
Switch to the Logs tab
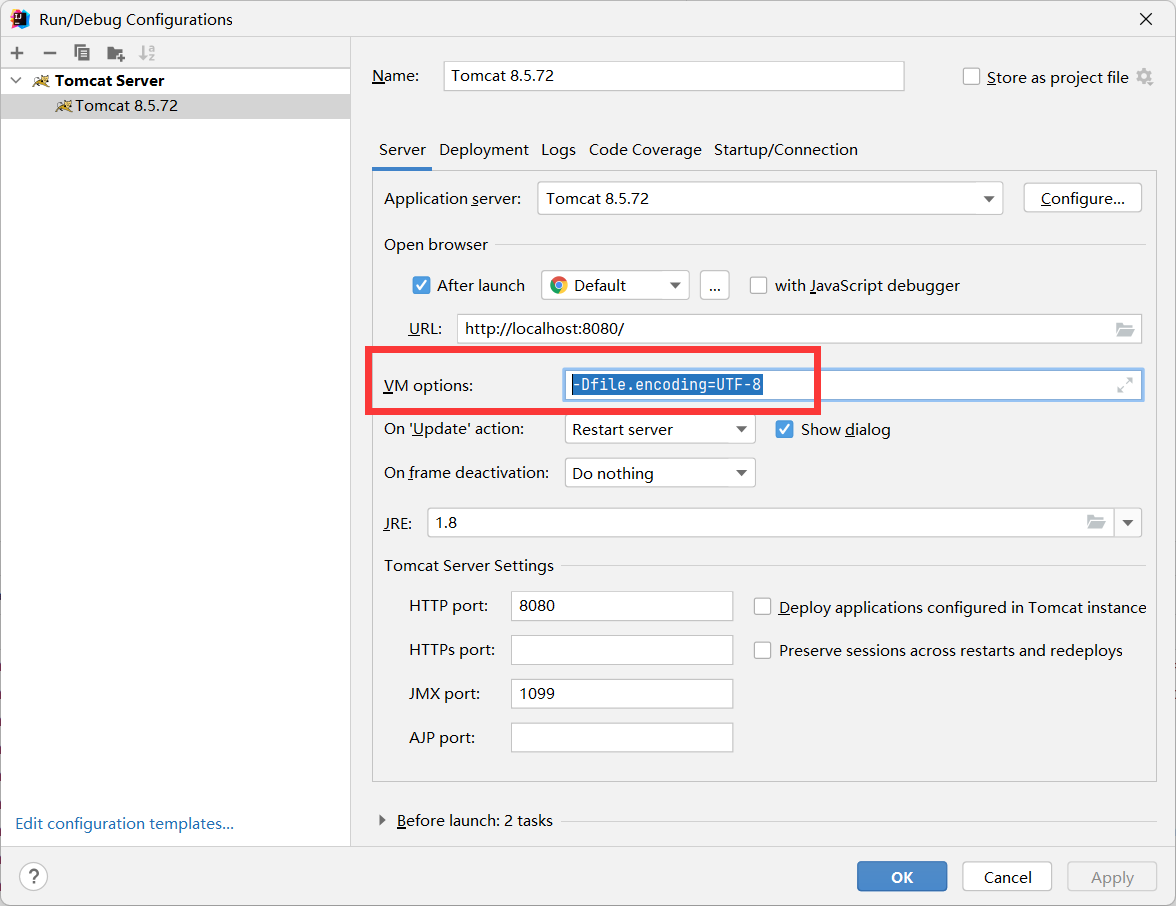tap(559, 150)
